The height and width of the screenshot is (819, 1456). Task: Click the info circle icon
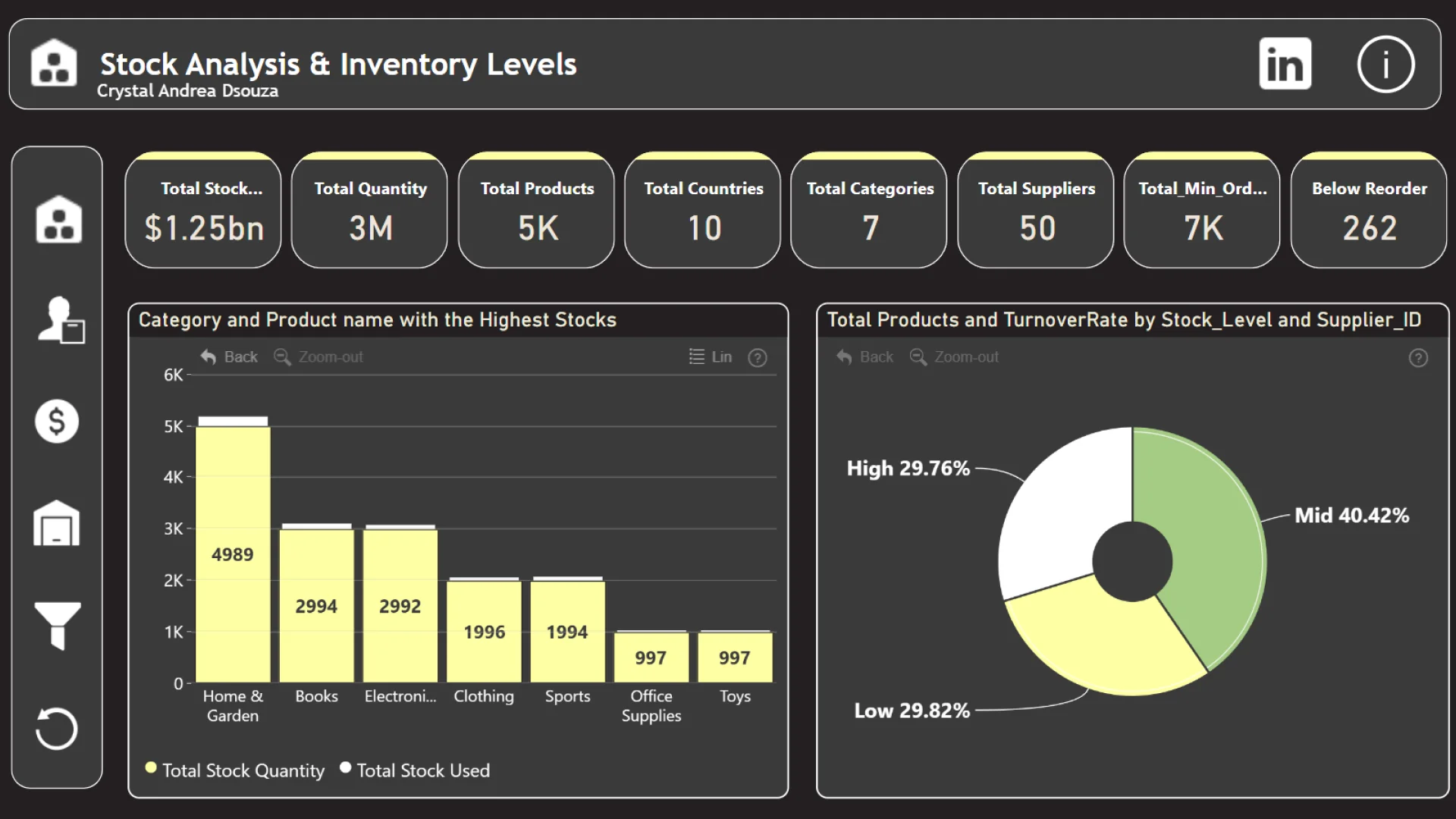1385,64
